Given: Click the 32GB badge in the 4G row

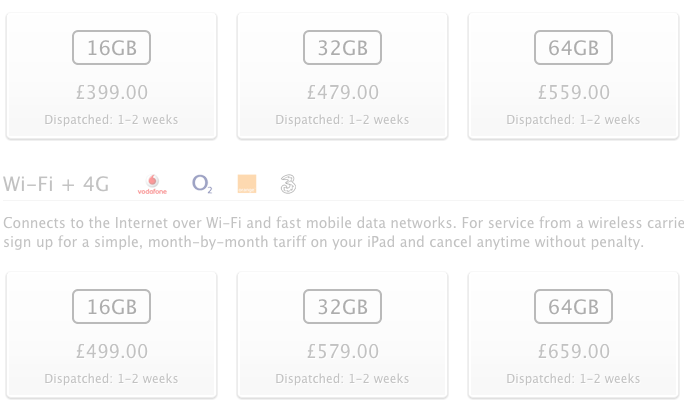Looking at the screenshot, I should (x=342, y=307).
